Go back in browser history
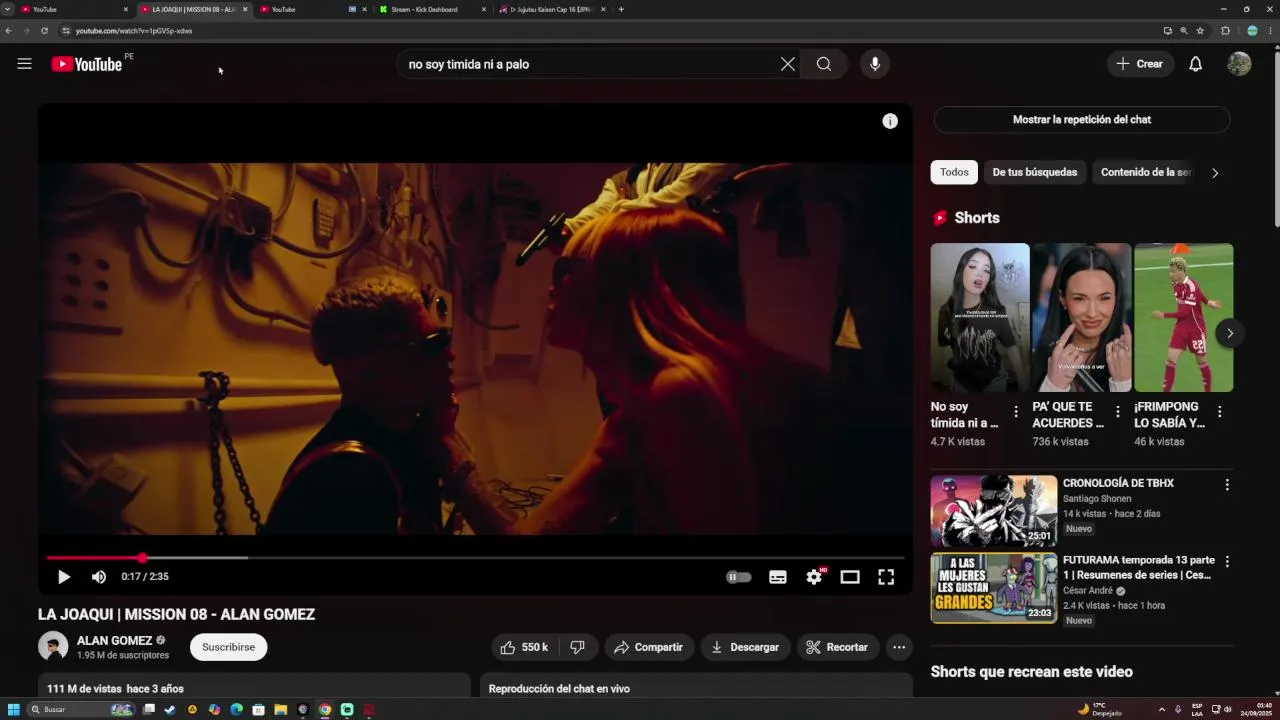Image resolution: width=1280 pixels, height=720 pixels. (x=8, y=31)
